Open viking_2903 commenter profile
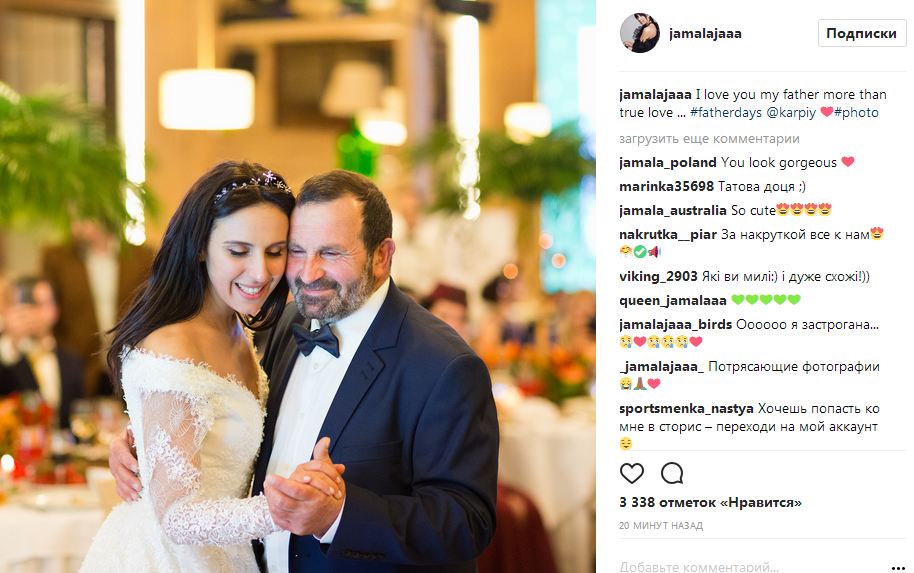914x573 pixels. coord(658,276)
